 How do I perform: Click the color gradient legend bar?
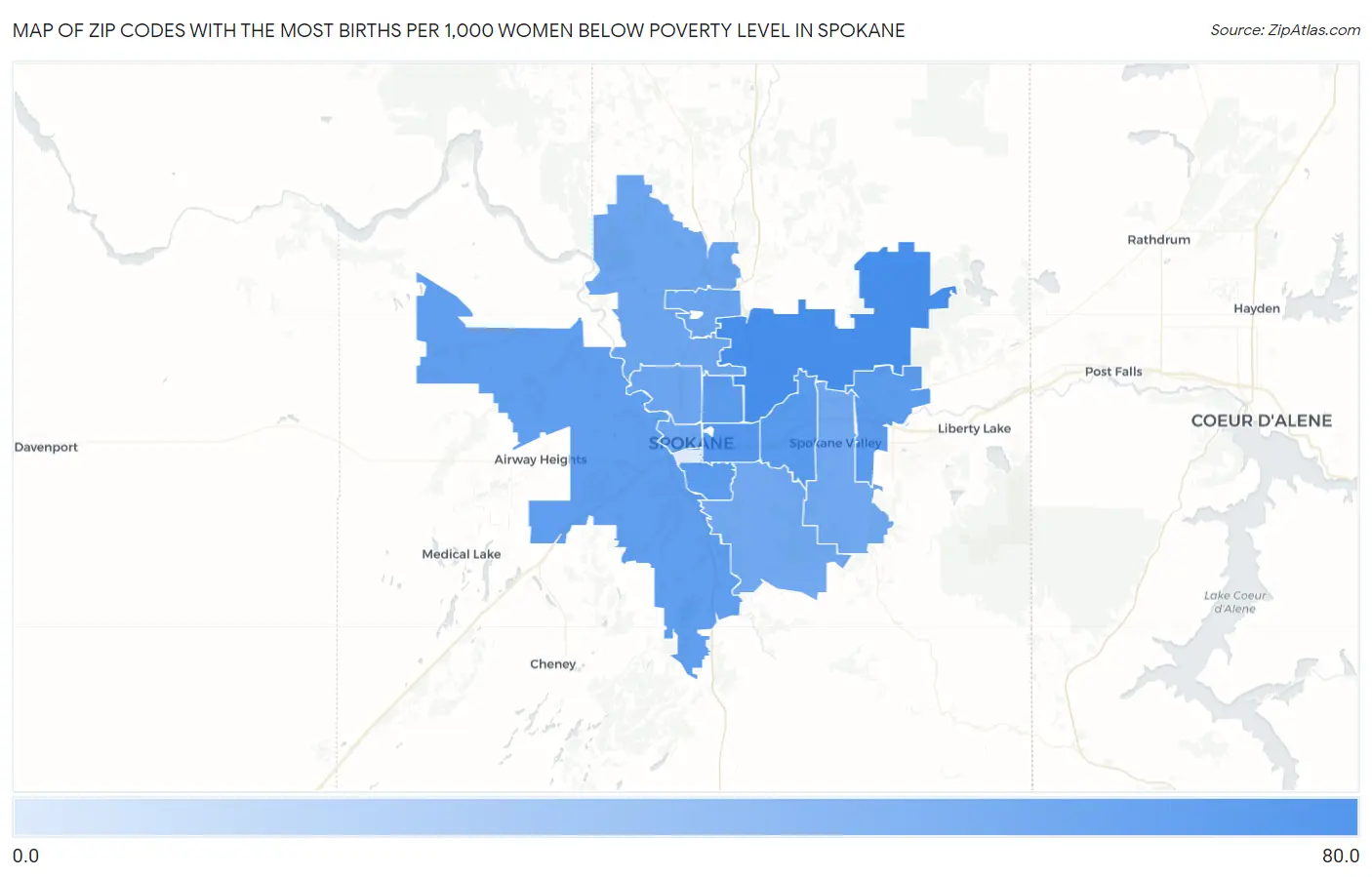coord(685,817)
